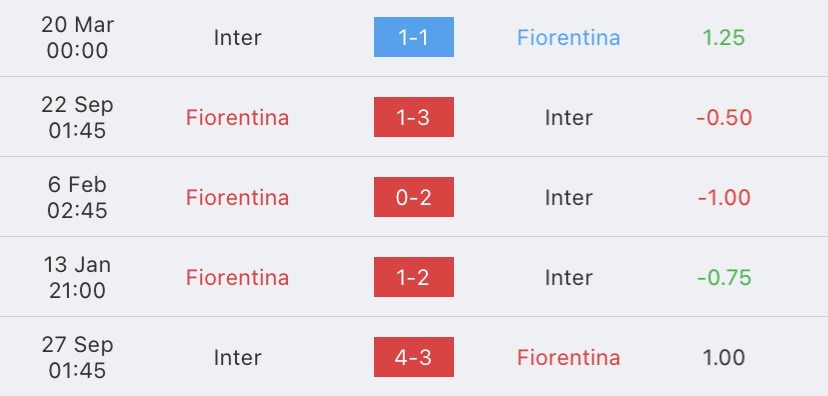Click the -0.50 handicap value
The image size is (828, 396).
click(x=724, y=117)
